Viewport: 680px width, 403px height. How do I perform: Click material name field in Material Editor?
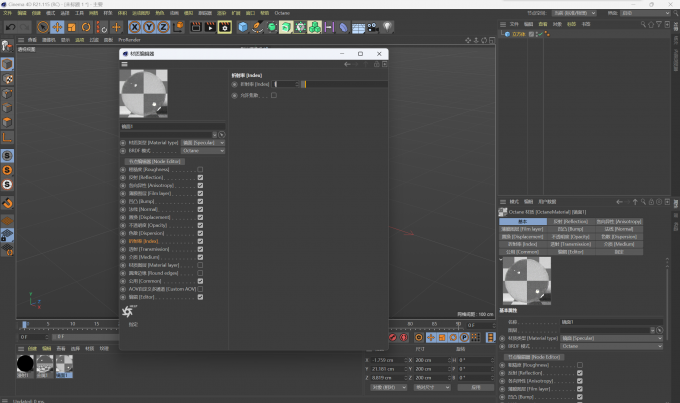coord(172,127)
